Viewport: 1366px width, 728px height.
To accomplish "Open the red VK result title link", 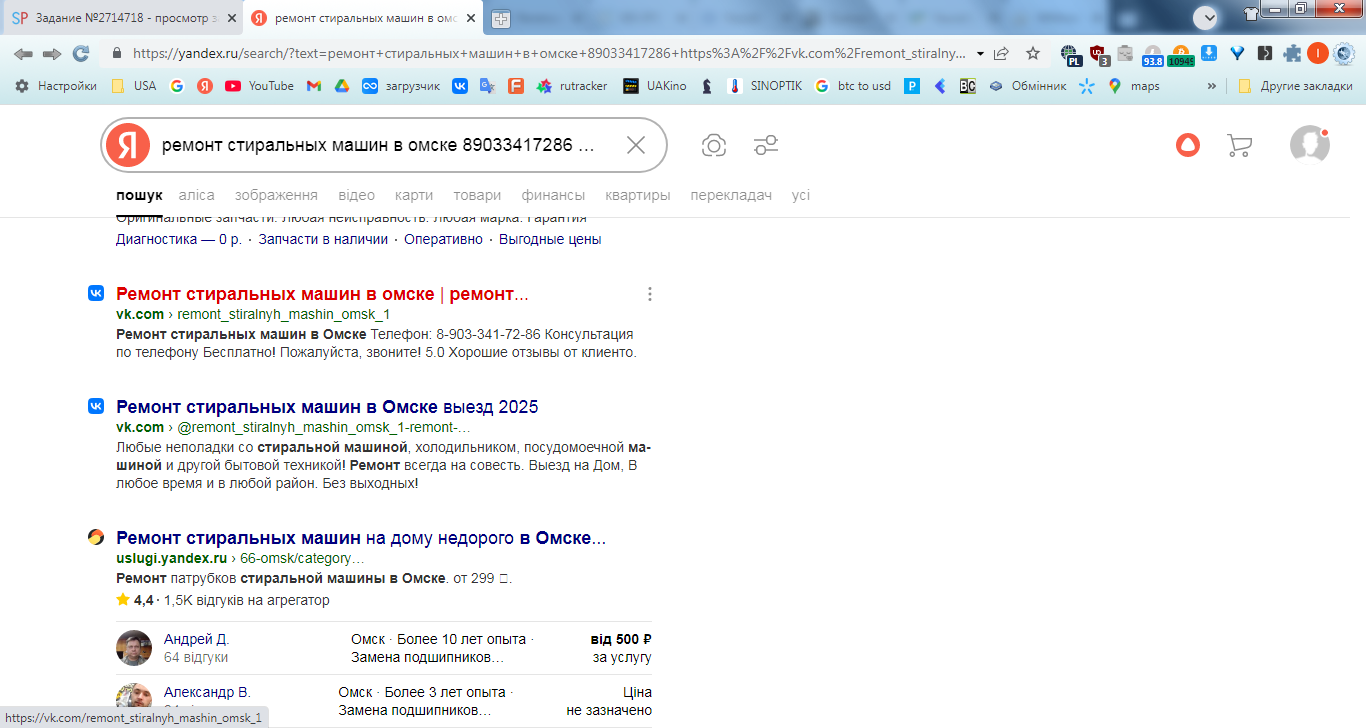I will [x=322, y=294].
